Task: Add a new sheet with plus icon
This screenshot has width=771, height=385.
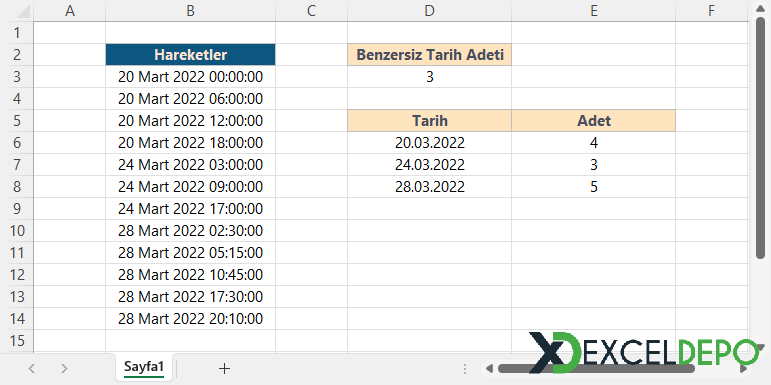Action: 224,368
